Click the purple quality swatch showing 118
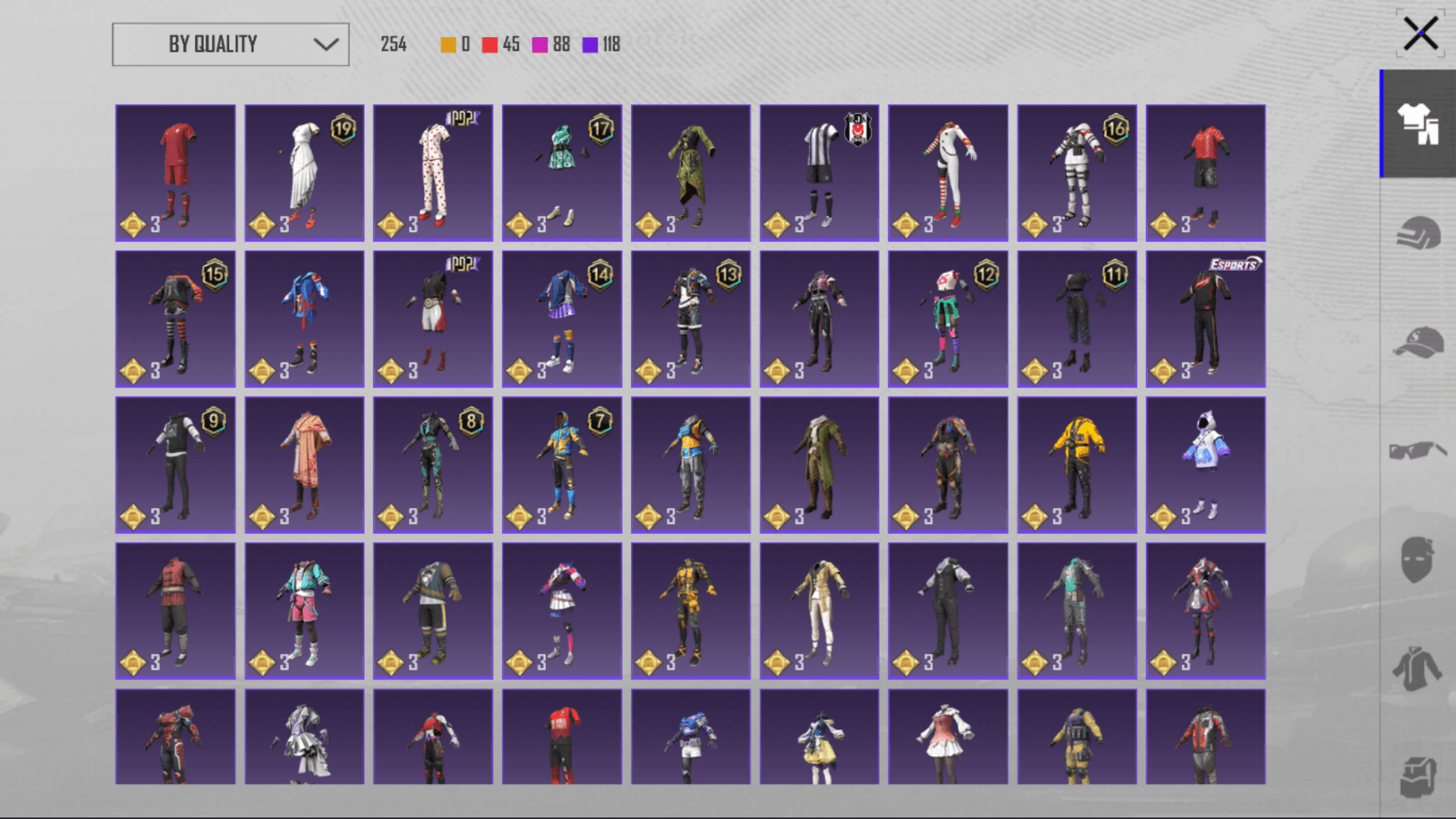Screen dimensions: 1456x819 click(590, 45)
